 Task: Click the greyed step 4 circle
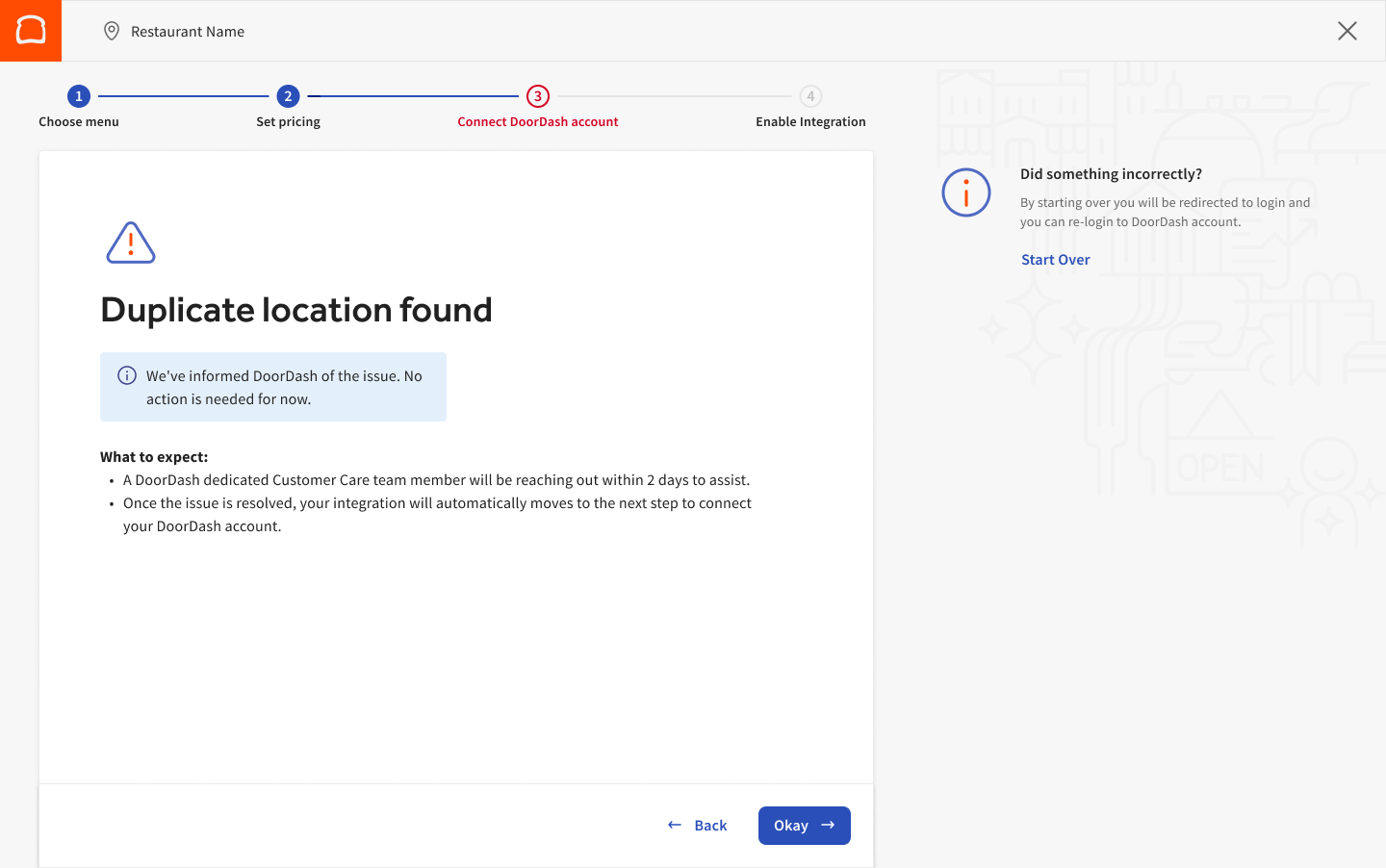point(810,96)
